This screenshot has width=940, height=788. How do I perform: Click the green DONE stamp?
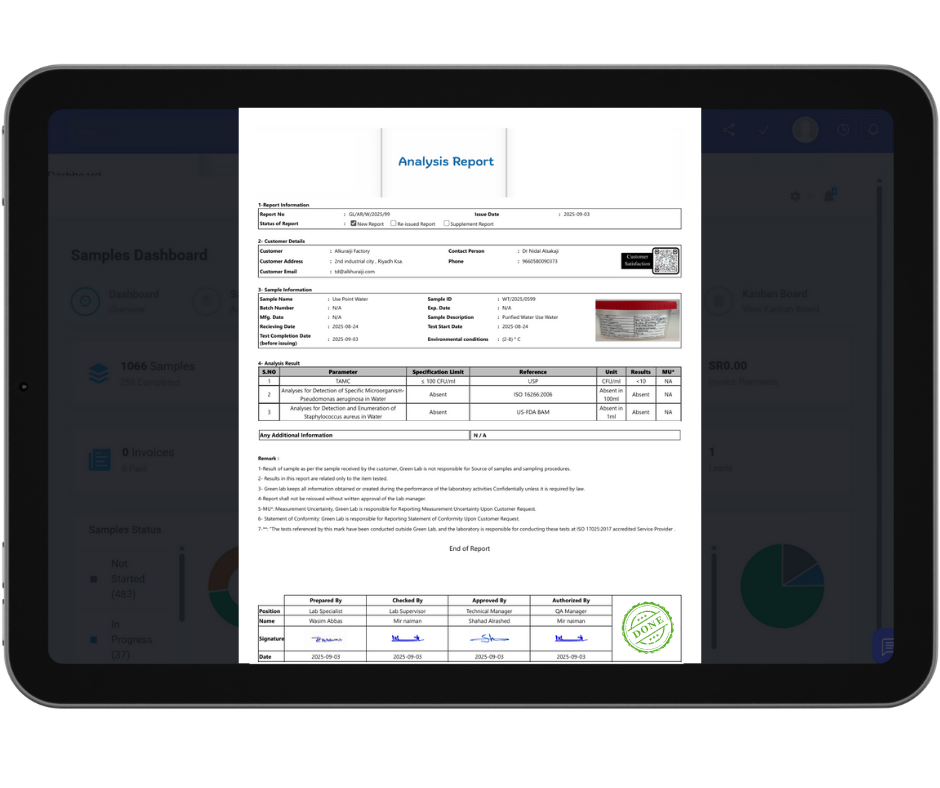click(645, 628)
